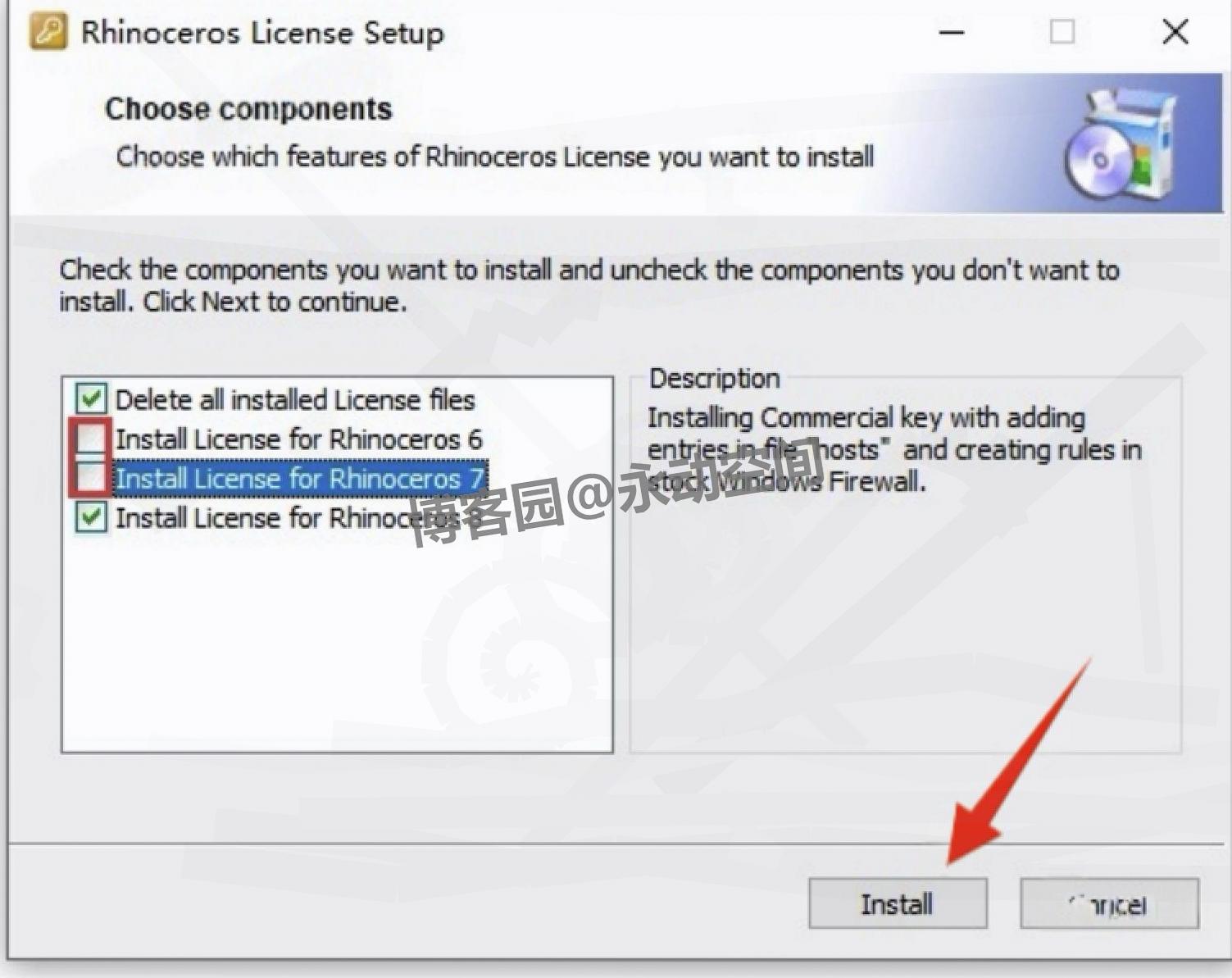Click the Install button
Screen dimensions: 1232x978
click(898, 903)
